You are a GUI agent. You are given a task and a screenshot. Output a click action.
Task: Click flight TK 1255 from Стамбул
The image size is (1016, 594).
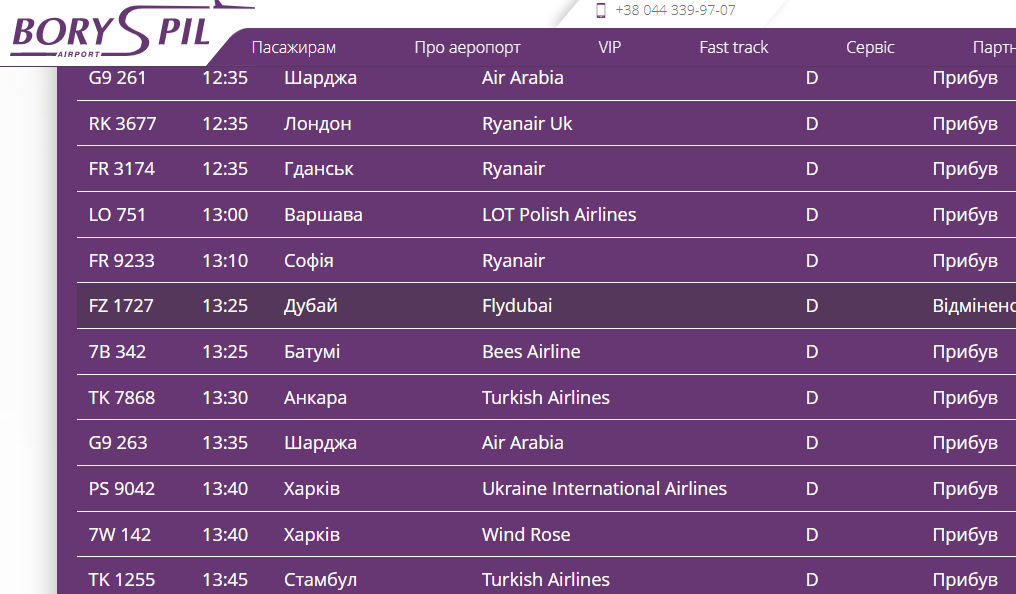122,580
